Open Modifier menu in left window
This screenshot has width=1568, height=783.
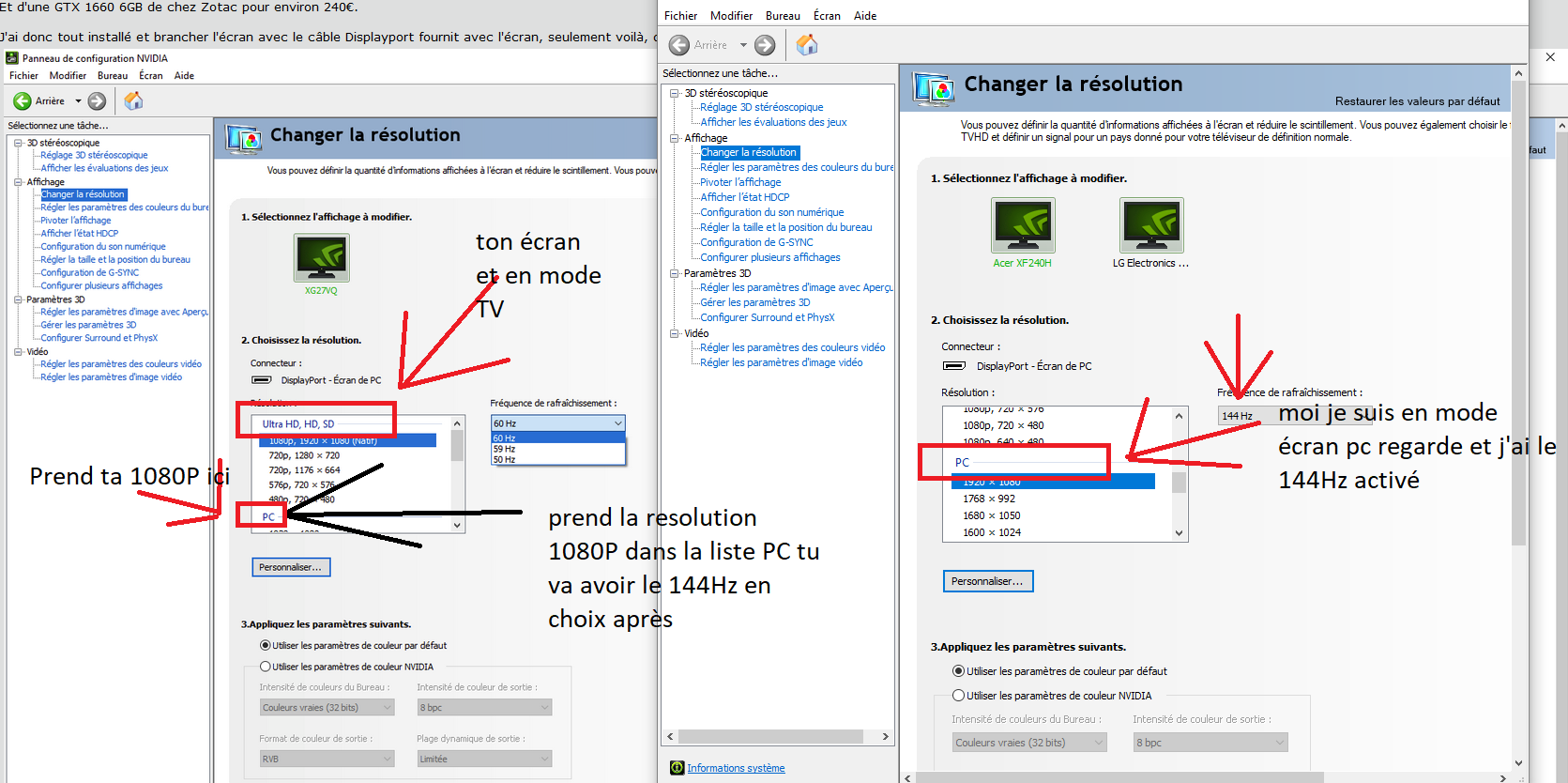click(x=68, y=76)
